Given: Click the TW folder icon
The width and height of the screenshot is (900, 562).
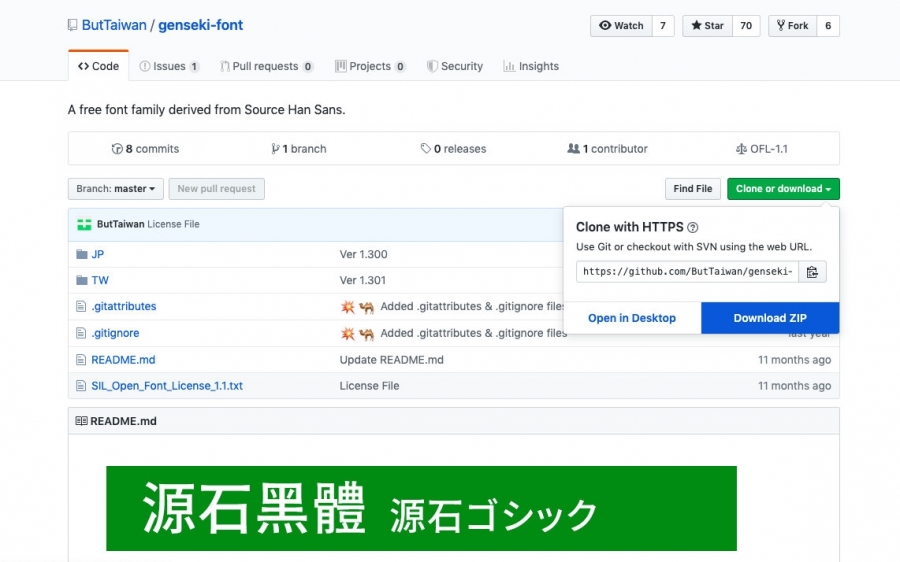Looking at the screenshot, I should [82, 280].
